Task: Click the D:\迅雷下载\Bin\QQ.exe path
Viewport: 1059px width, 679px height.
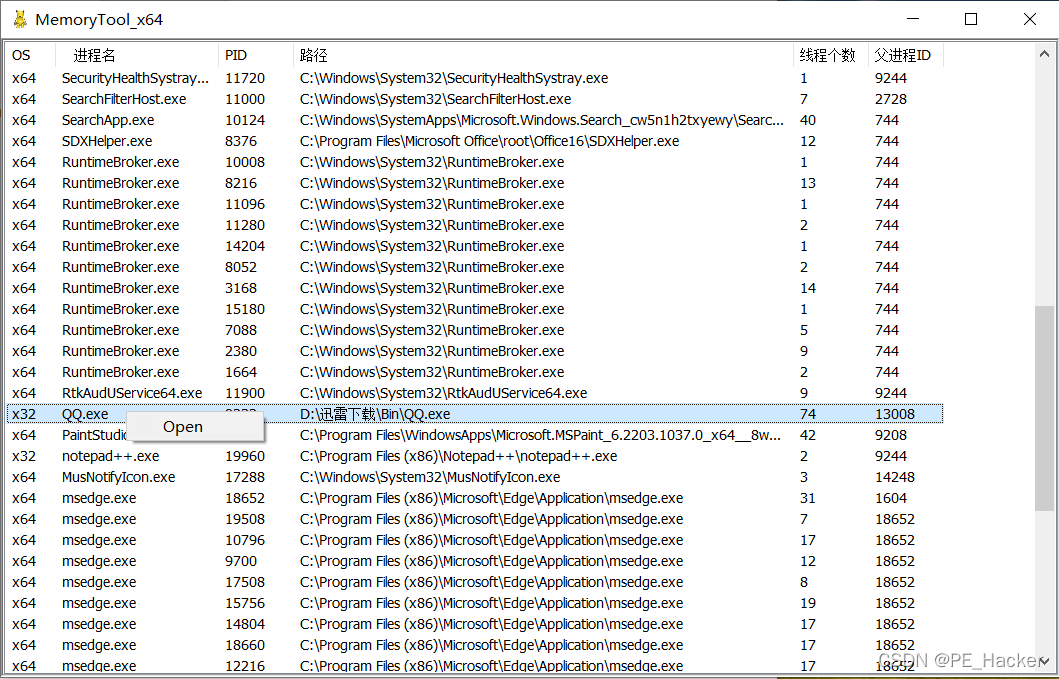Action: point(375,413)
